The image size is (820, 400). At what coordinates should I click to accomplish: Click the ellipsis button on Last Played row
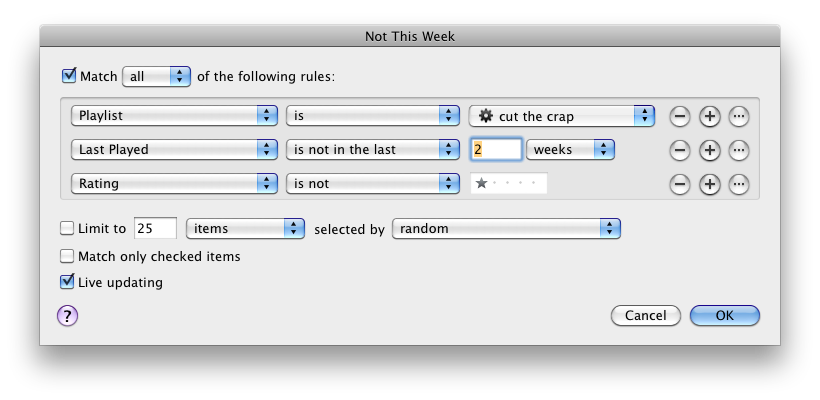(x=738, y=151)
